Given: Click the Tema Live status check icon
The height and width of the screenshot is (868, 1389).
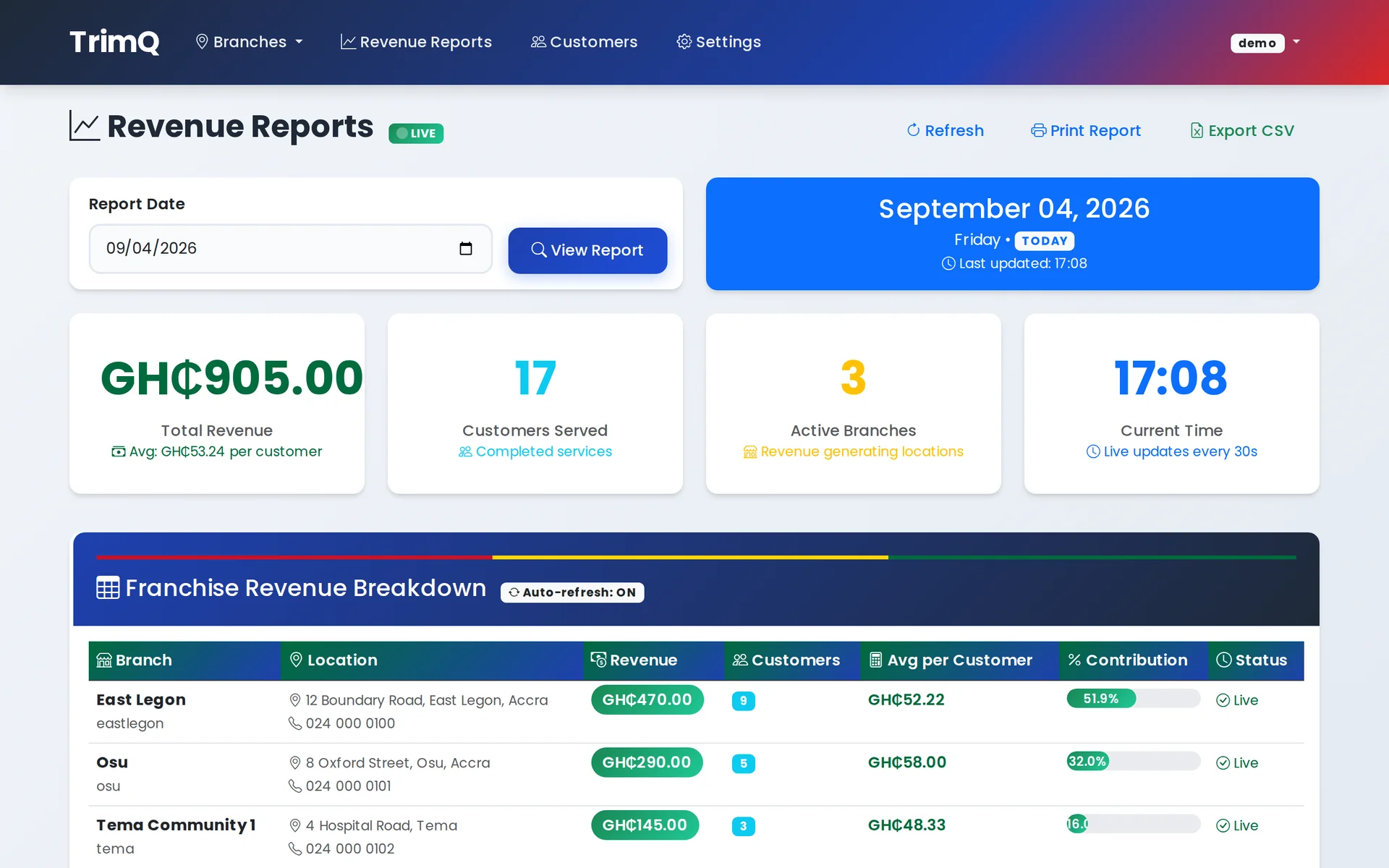Looking at the screenshot, I should tap(1223, 825).
